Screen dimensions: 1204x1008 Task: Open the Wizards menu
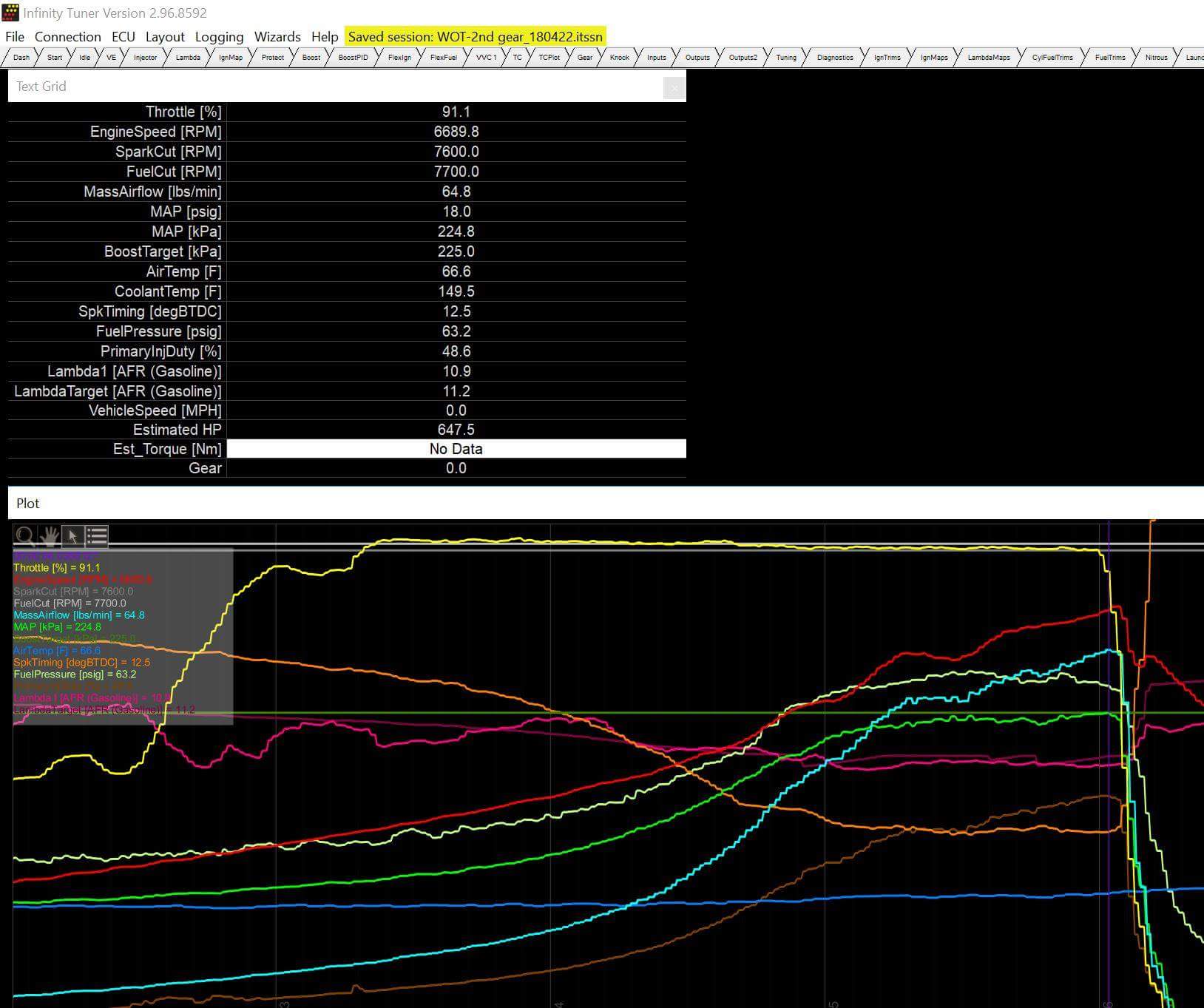277,37
